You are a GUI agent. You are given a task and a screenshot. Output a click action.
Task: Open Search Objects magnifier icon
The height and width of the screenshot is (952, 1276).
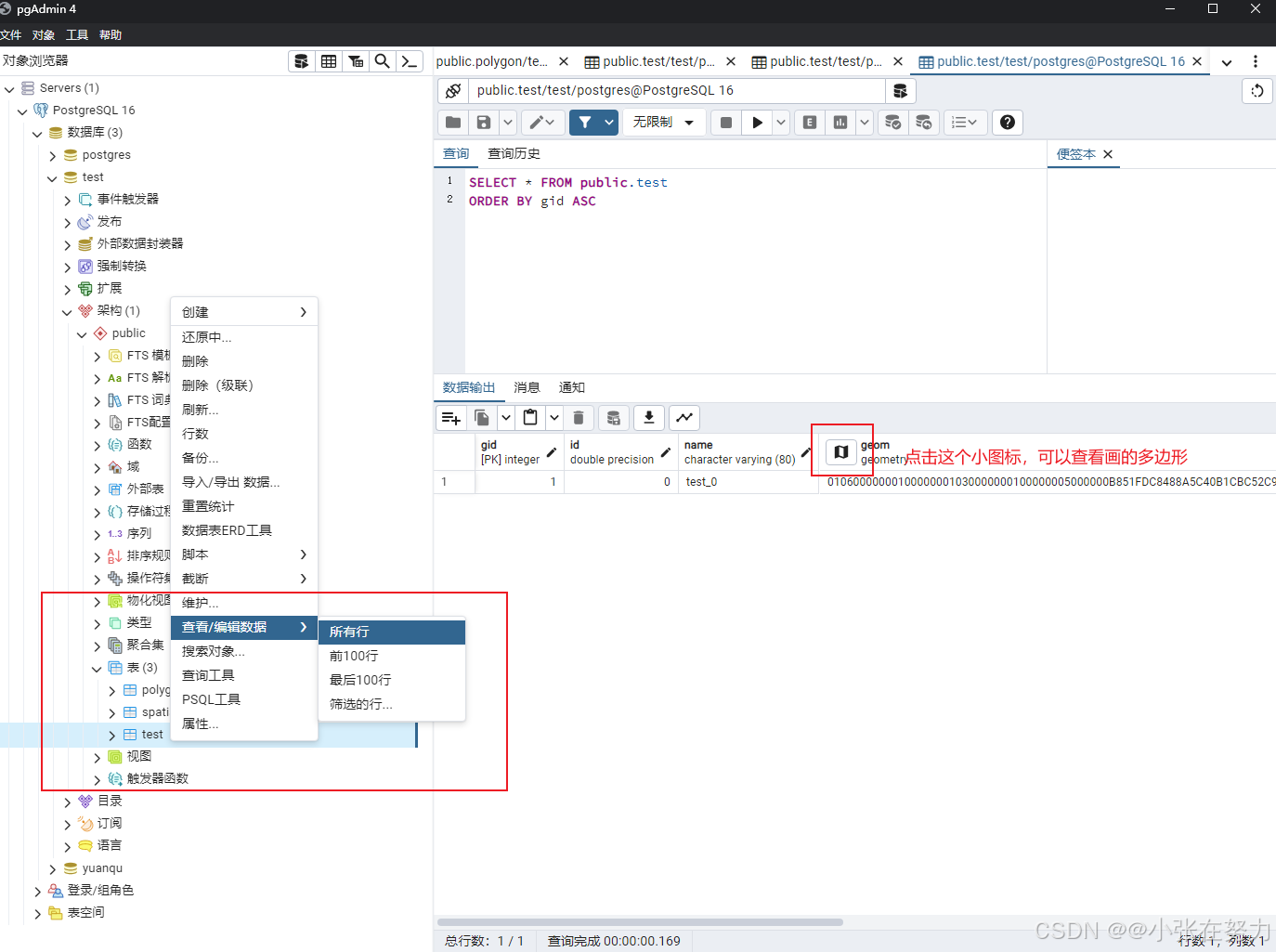[382, 61]
